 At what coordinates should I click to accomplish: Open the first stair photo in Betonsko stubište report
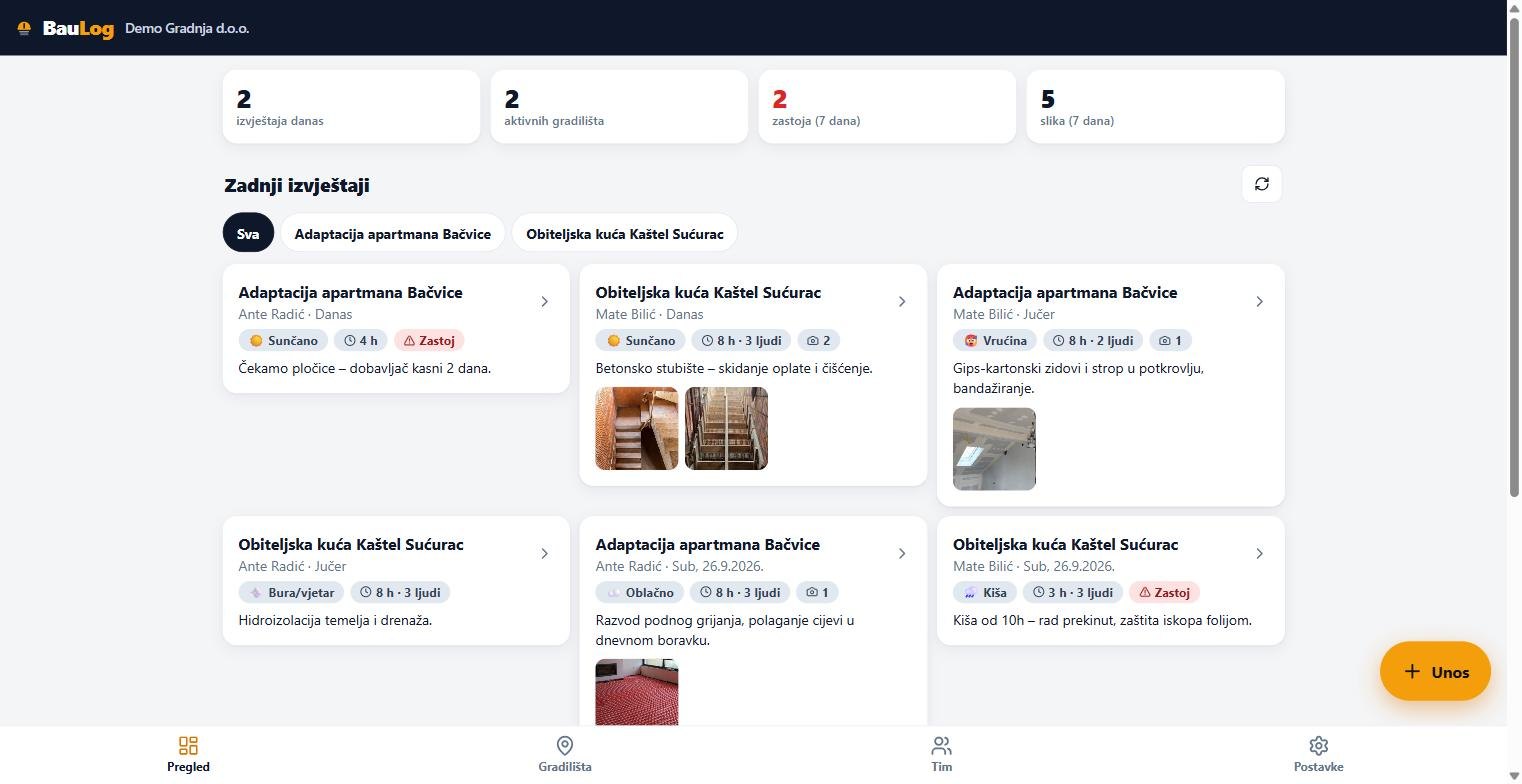tap(637, 428)
